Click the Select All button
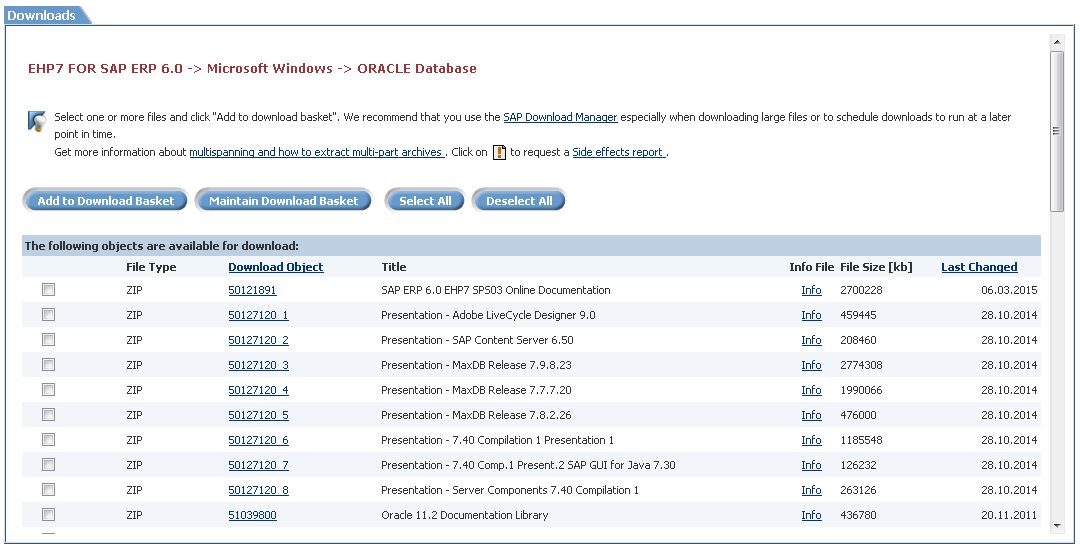Screen dimensions: 1080x547 (x=425, y=200)
